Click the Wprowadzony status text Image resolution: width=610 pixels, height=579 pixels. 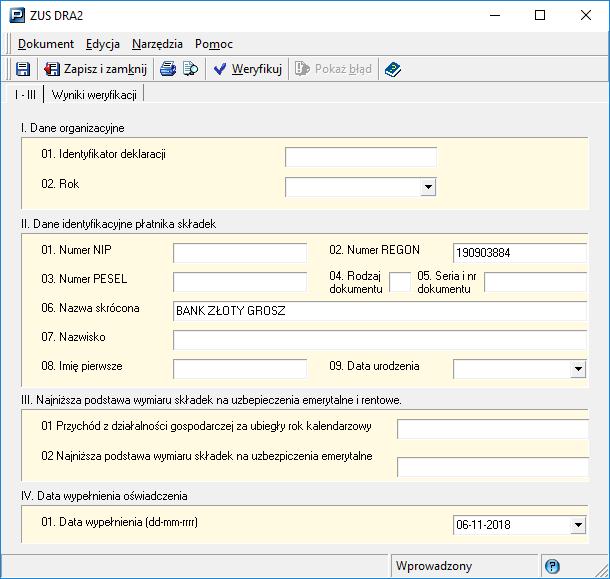point(434,566)
